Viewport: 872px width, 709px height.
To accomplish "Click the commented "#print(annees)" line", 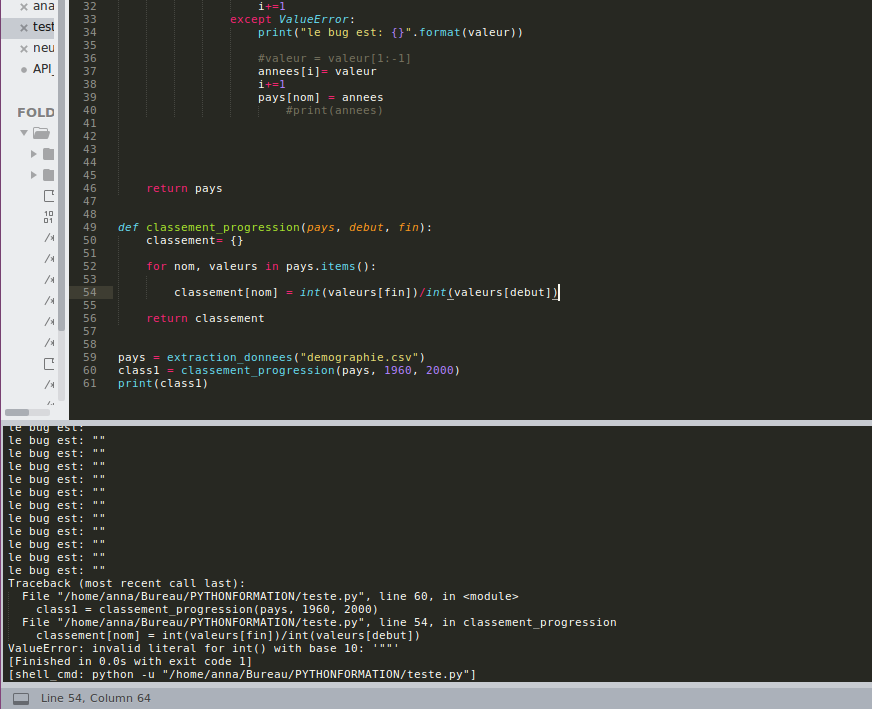I will click(x=334, y=110).
